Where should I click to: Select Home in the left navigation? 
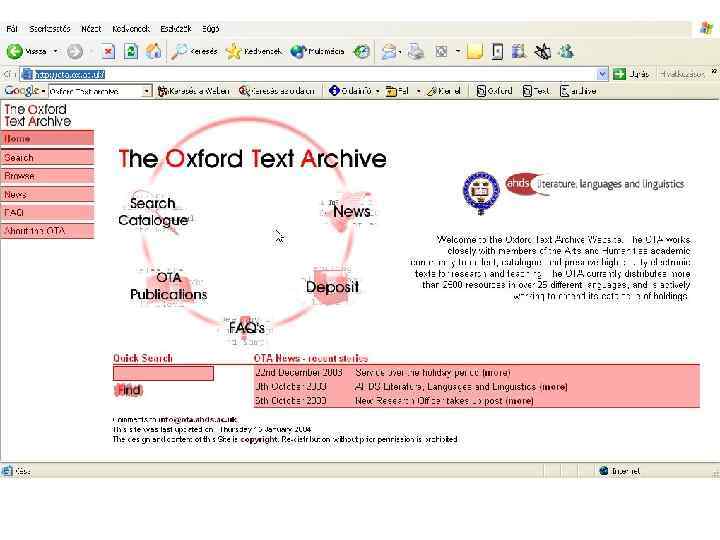(48, 138)
